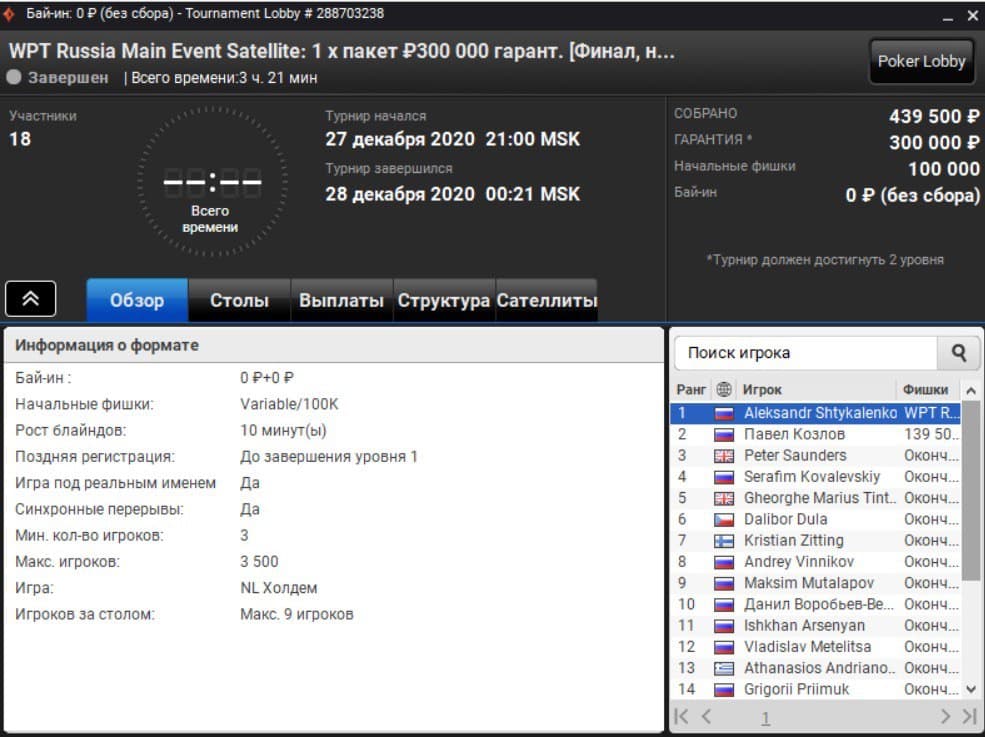The width and height of the screenshot is (985, 737).
Task: Jump to last page of player list
Action: point(968,716)
